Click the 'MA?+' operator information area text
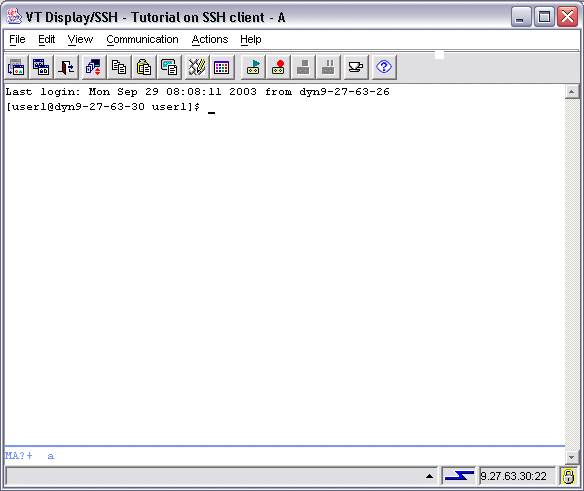584x491 pixels. coord(19,456)
